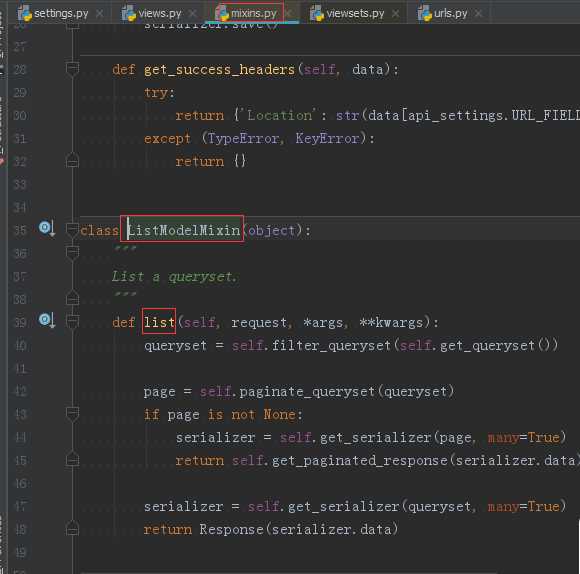
Task: Collapse fold end at return {} line
Action: point(72,161)
